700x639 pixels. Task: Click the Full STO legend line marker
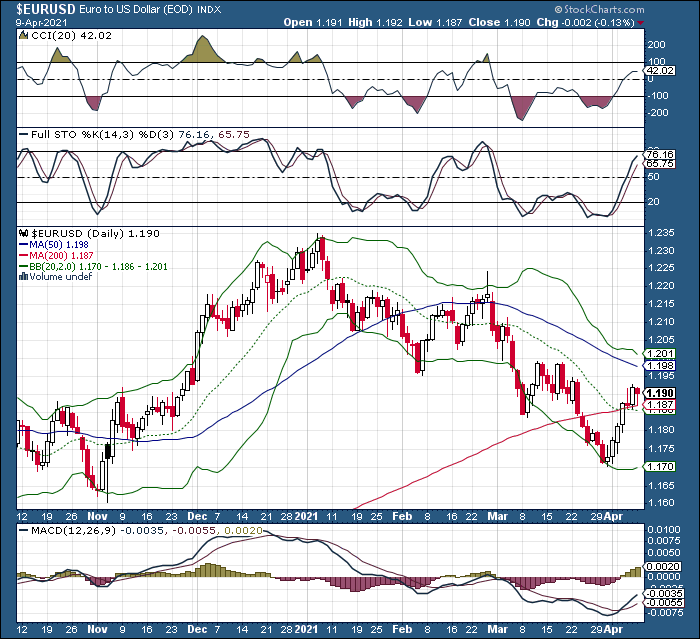24,134
